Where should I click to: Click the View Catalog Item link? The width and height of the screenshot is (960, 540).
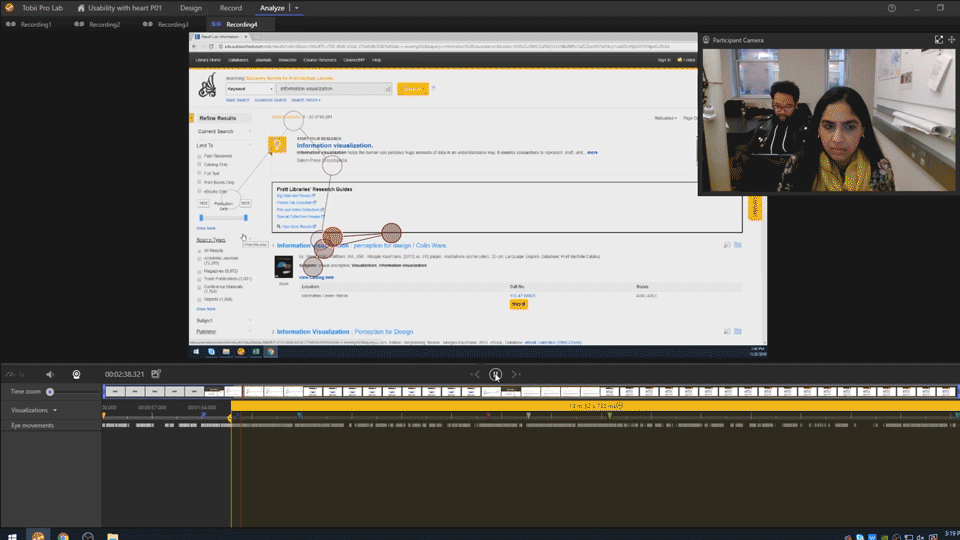317,277
